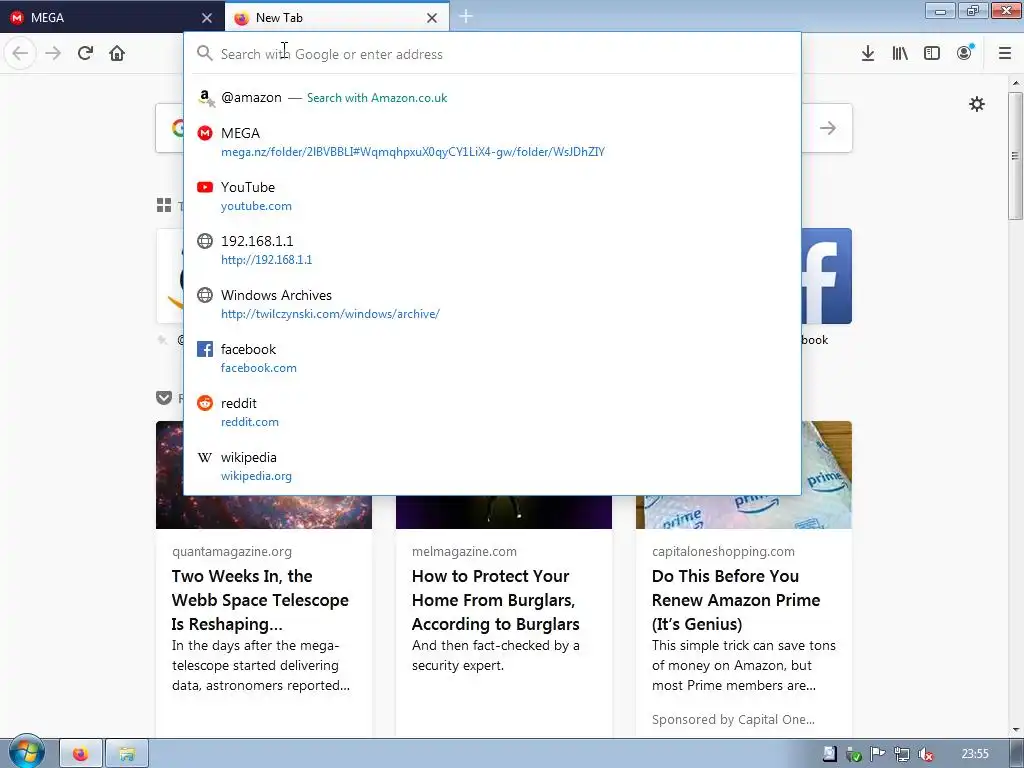
Task: Open new tab customize gear icon
Action: coord(977,104)
